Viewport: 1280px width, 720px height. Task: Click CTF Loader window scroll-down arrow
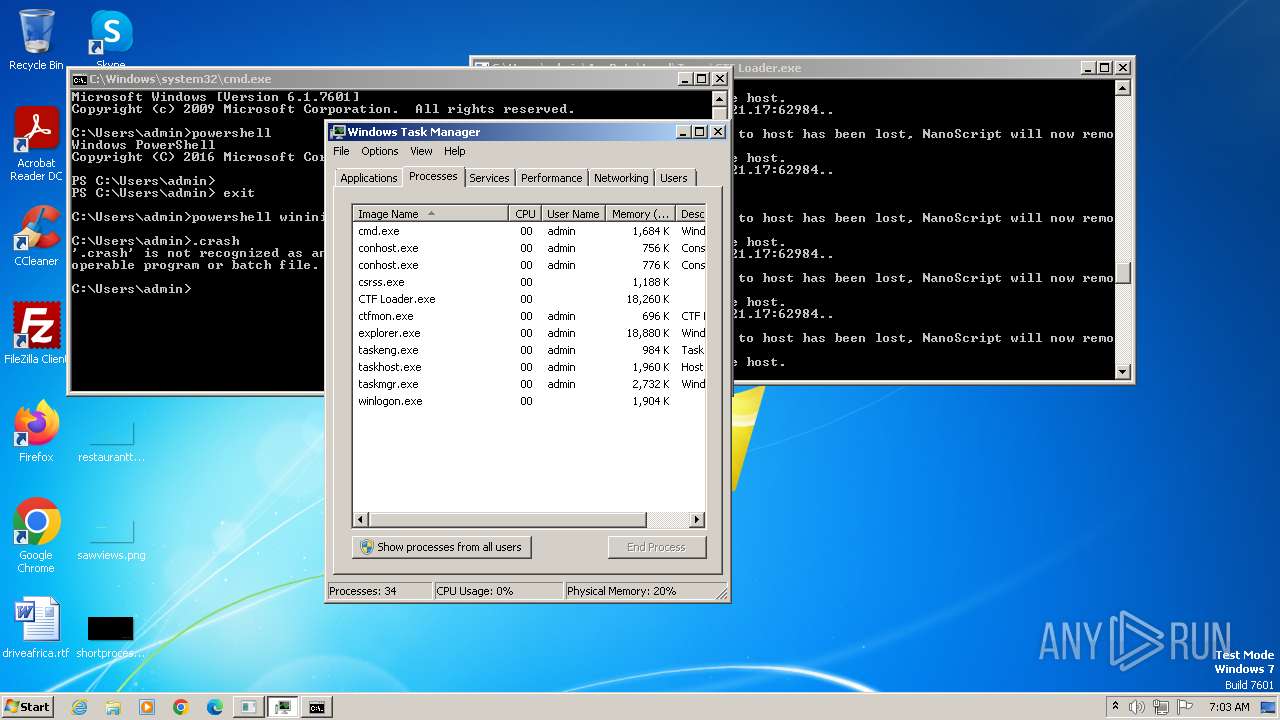[x=1123, y=372]
